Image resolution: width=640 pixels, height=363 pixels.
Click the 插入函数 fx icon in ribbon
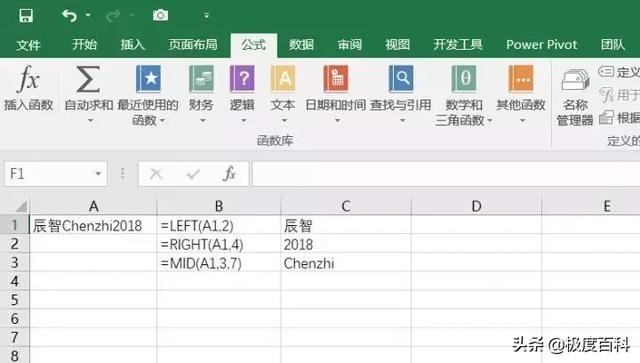pos(29,78)
